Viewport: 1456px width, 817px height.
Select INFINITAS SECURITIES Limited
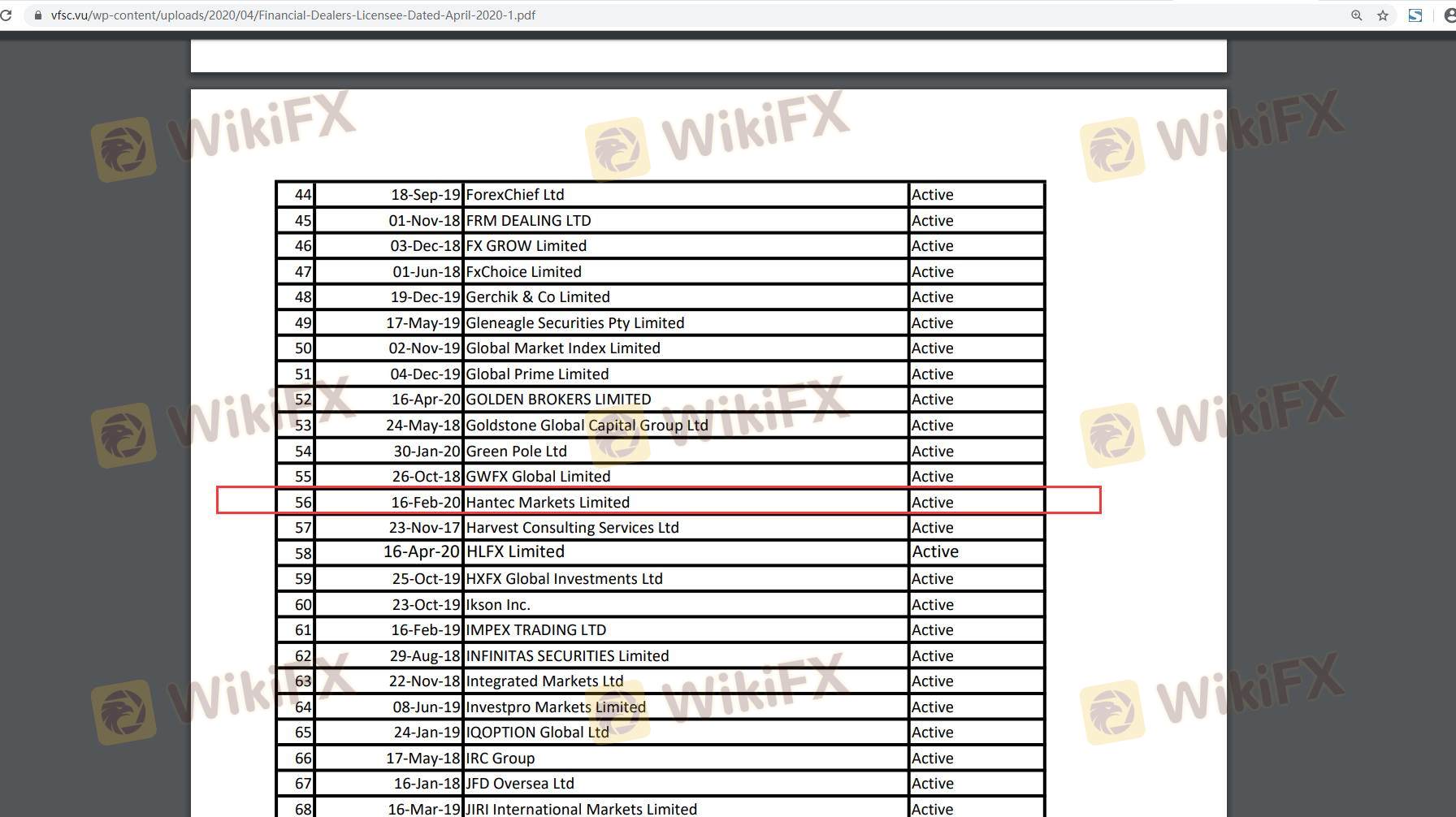[x=567, y=656]
